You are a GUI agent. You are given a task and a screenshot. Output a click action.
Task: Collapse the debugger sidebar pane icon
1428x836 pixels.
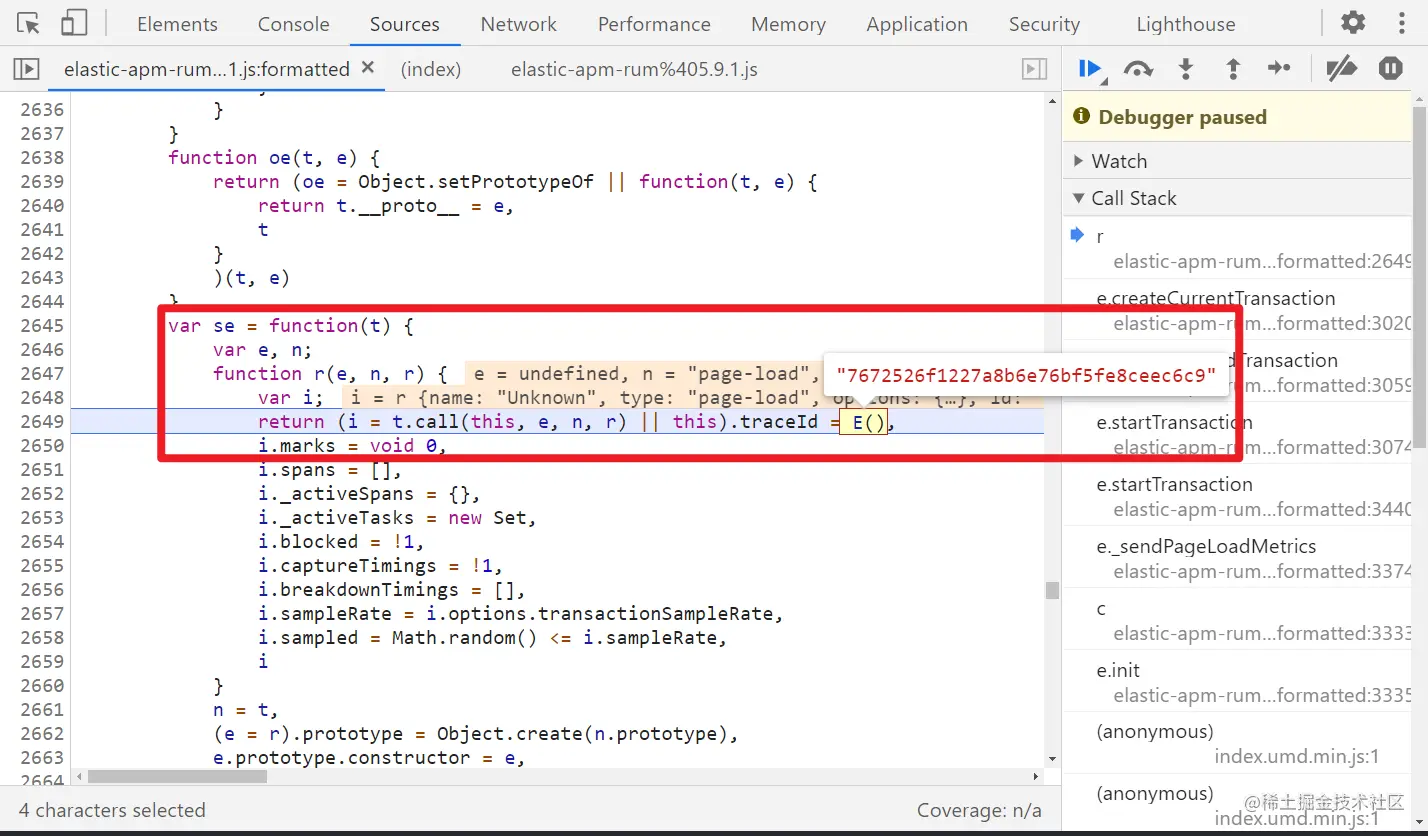1034,69
